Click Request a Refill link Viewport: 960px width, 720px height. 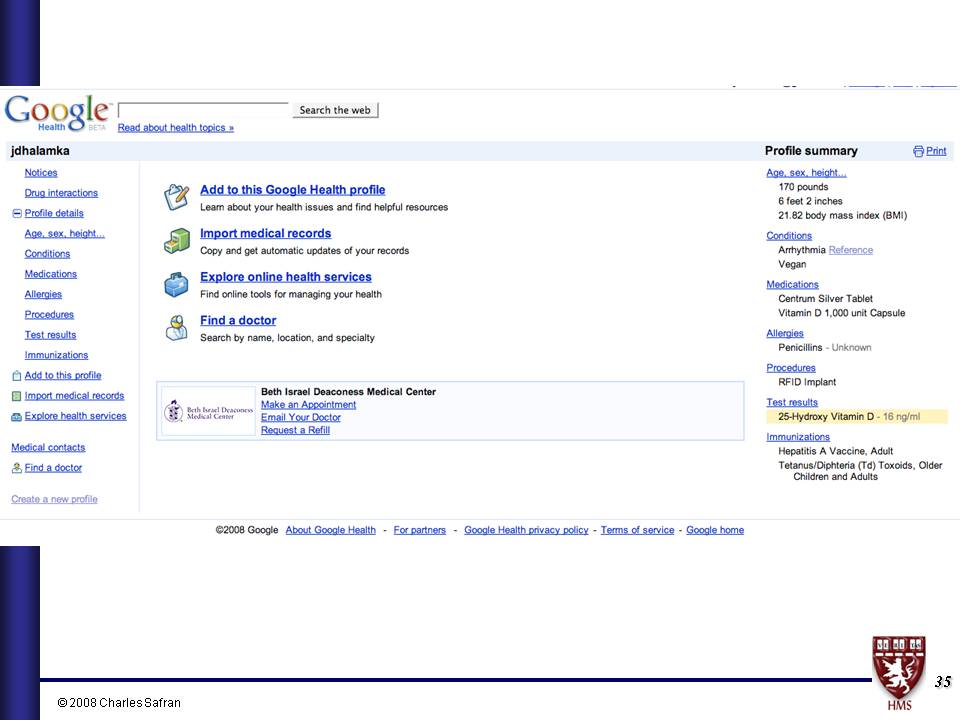click(295, 430)
